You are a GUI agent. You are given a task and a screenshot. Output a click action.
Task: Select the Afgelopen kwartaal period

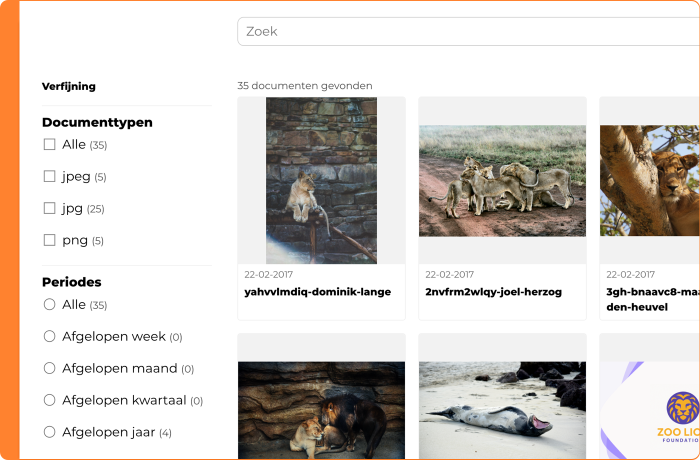click(x=50, y=400)
